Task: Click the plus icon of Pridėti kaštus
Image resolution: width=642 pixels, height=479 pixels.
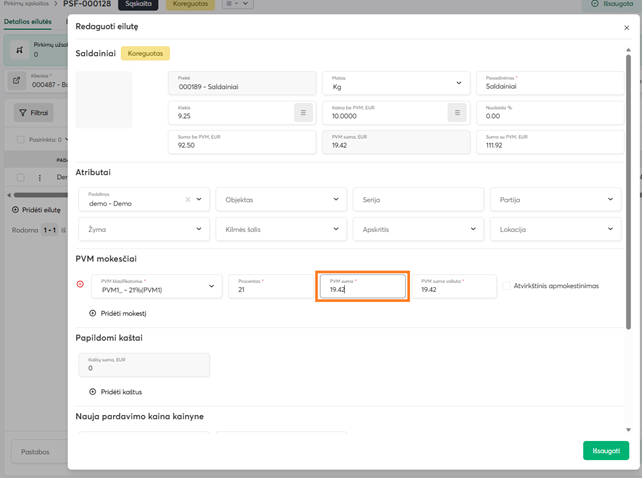Action: (94, 391)
